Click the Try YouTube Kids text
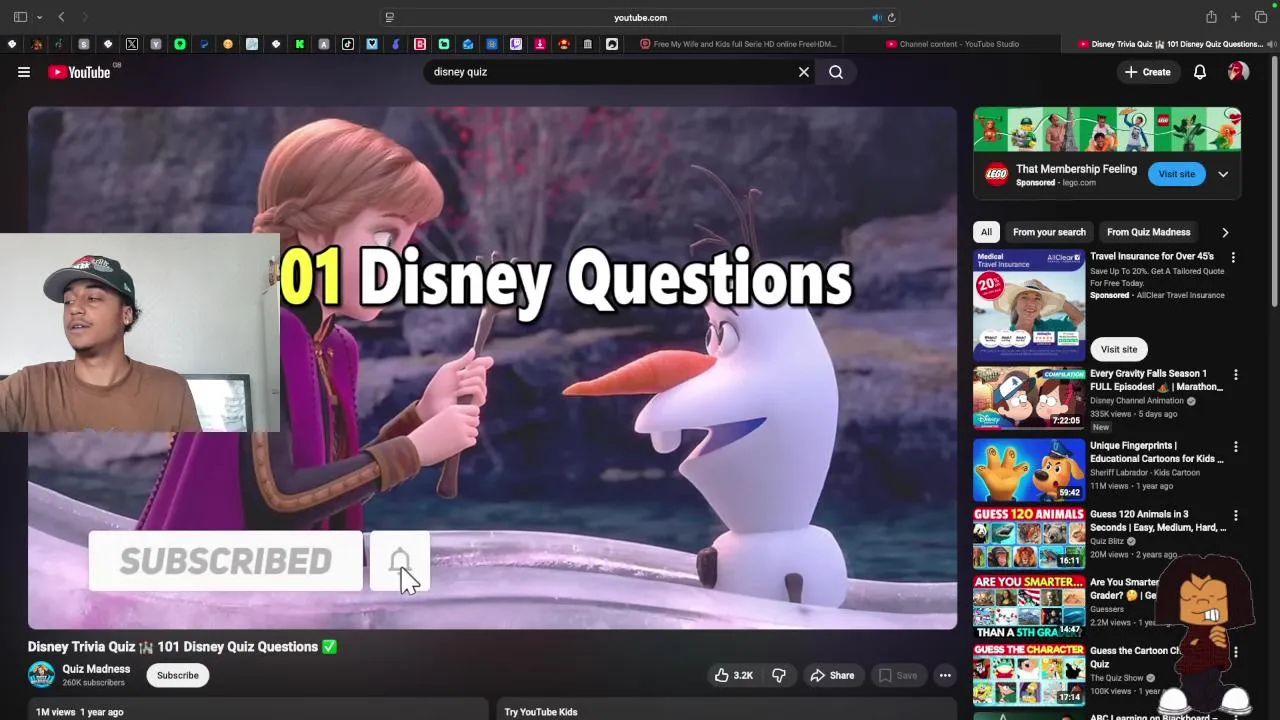1280x720 pixels. coord(541,712)
